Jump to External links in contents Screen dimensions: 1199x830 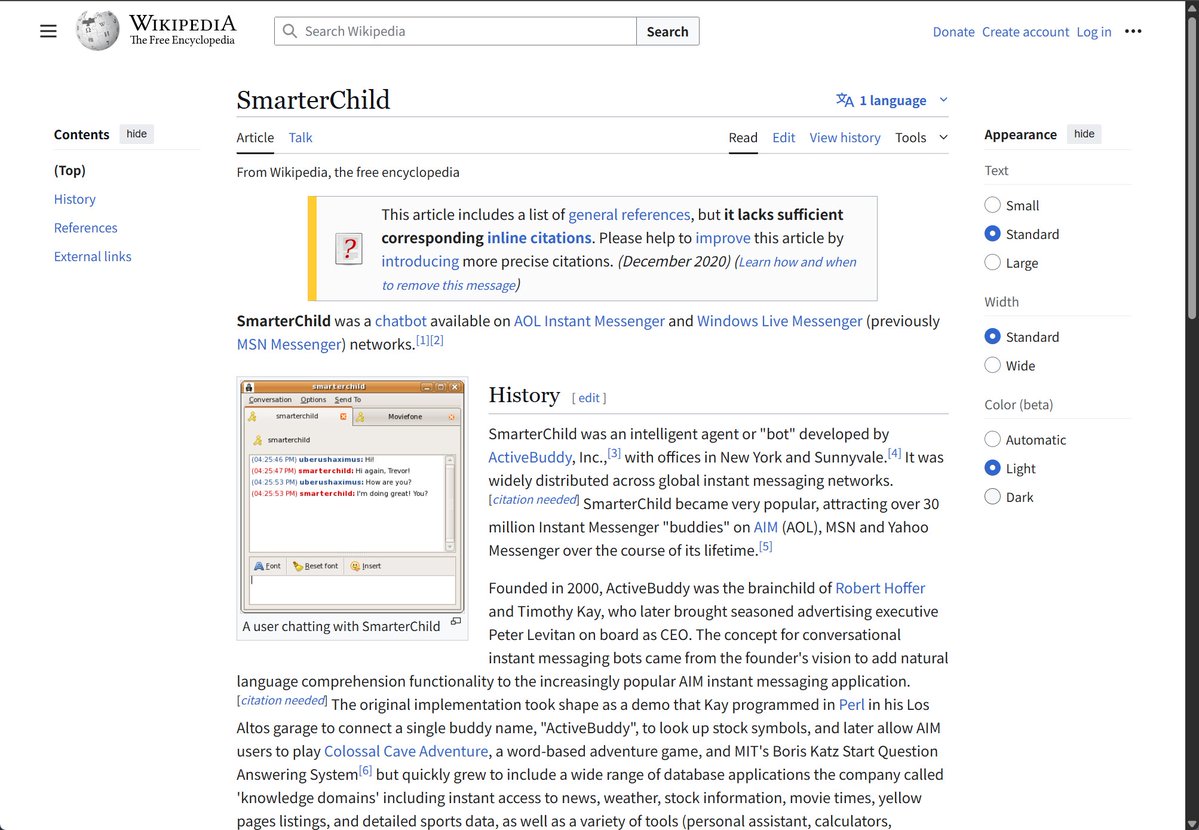(x=93, y=256)
